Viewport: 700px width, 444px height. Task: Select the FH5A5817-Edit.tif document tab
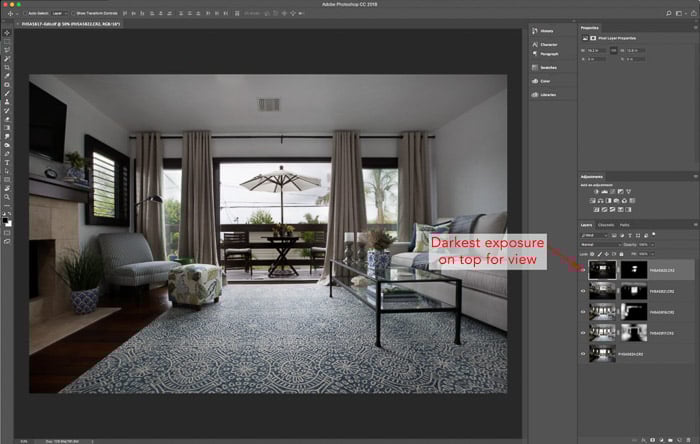click(x=71, y=24)
